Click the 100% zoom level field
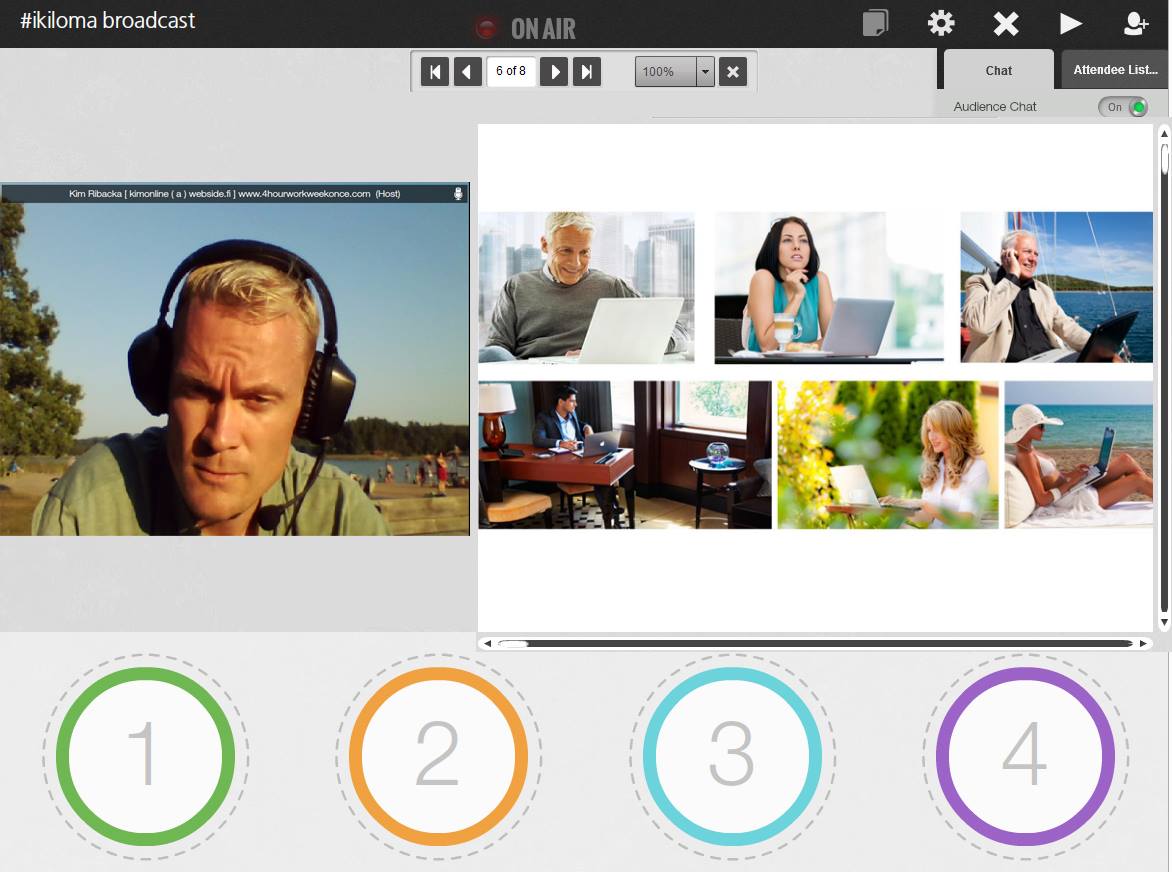This screenshot has height=872, width=1172. tap(665, 72)
